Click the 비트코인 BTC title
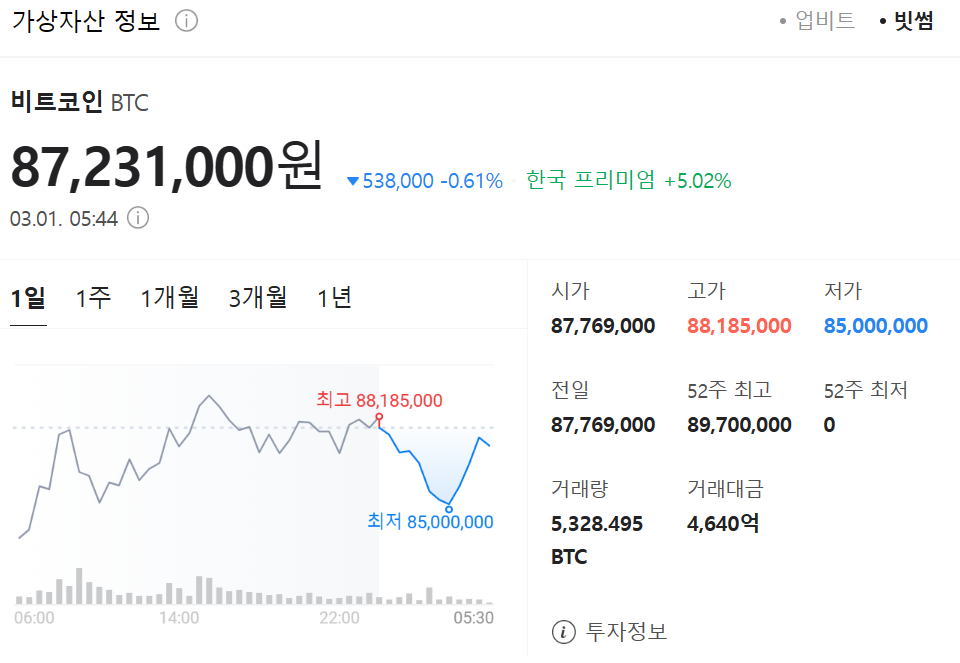The width and height of the screenshot is (960, 663). pos(77,102)
